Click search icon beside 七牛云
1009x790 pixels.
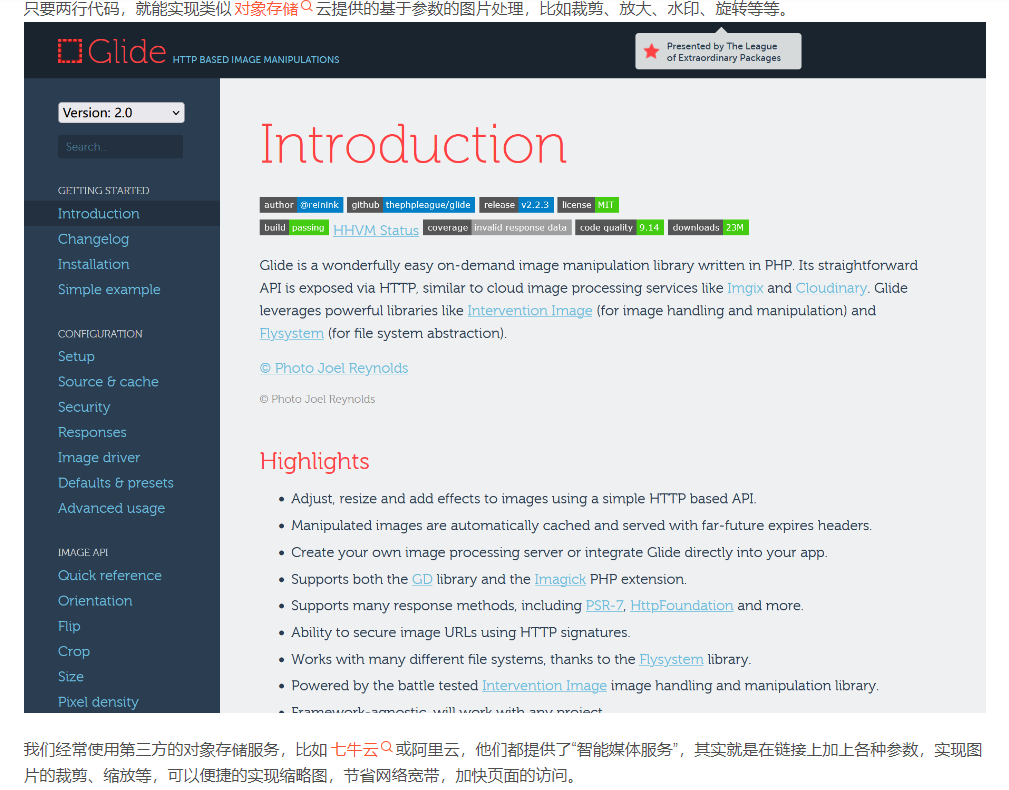[387, 747]
